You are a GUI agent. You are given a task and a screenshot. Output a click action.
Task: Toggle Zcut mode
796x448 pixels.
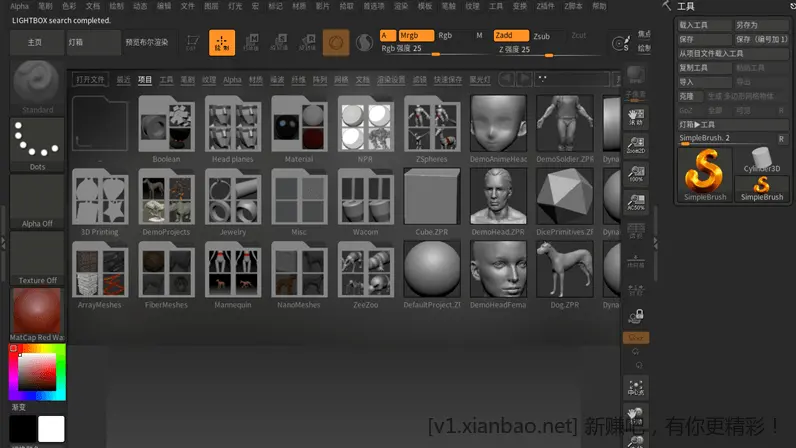click(579, 36)
